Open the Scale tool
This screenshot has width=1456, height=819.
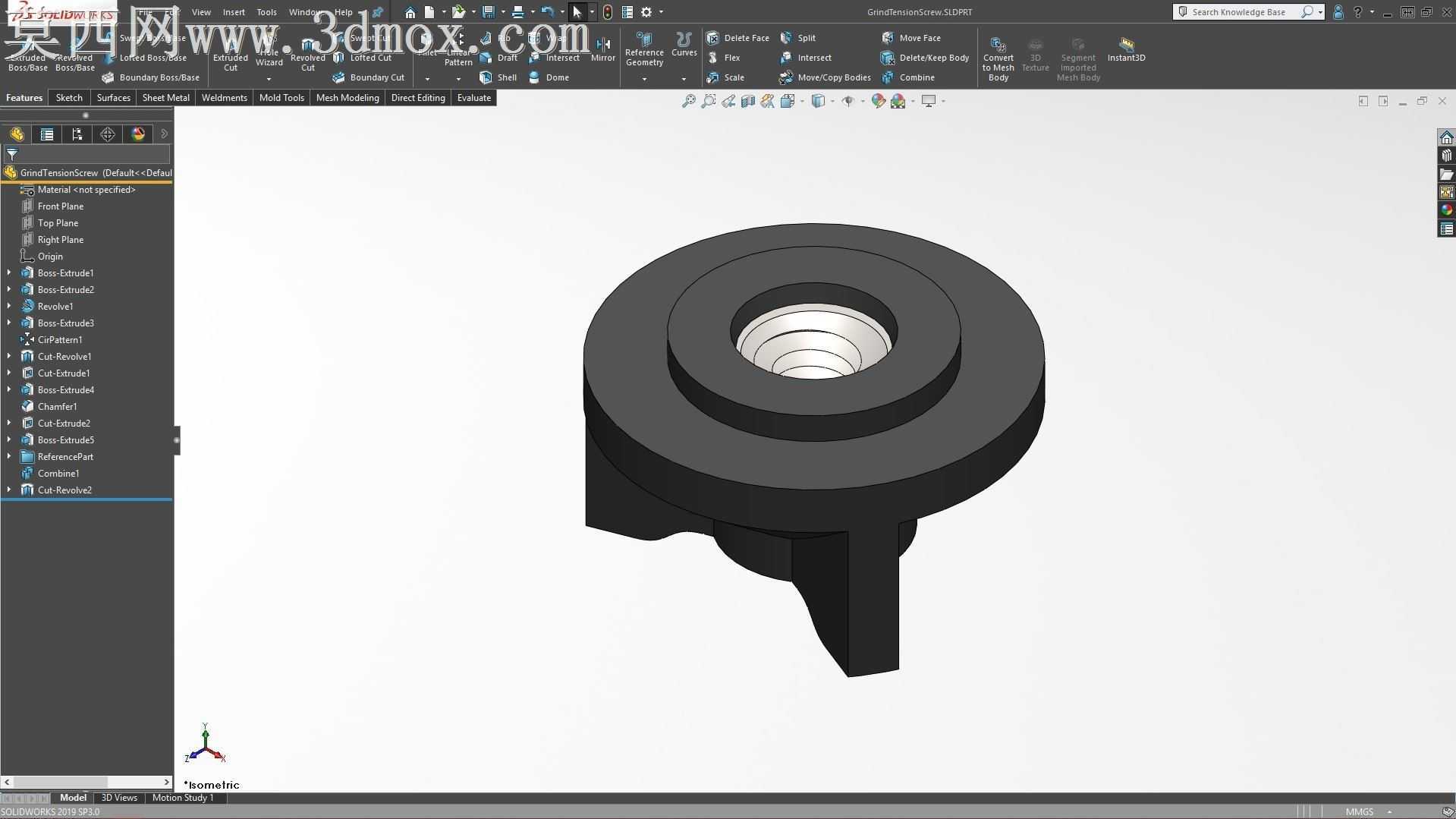[725, 77]
